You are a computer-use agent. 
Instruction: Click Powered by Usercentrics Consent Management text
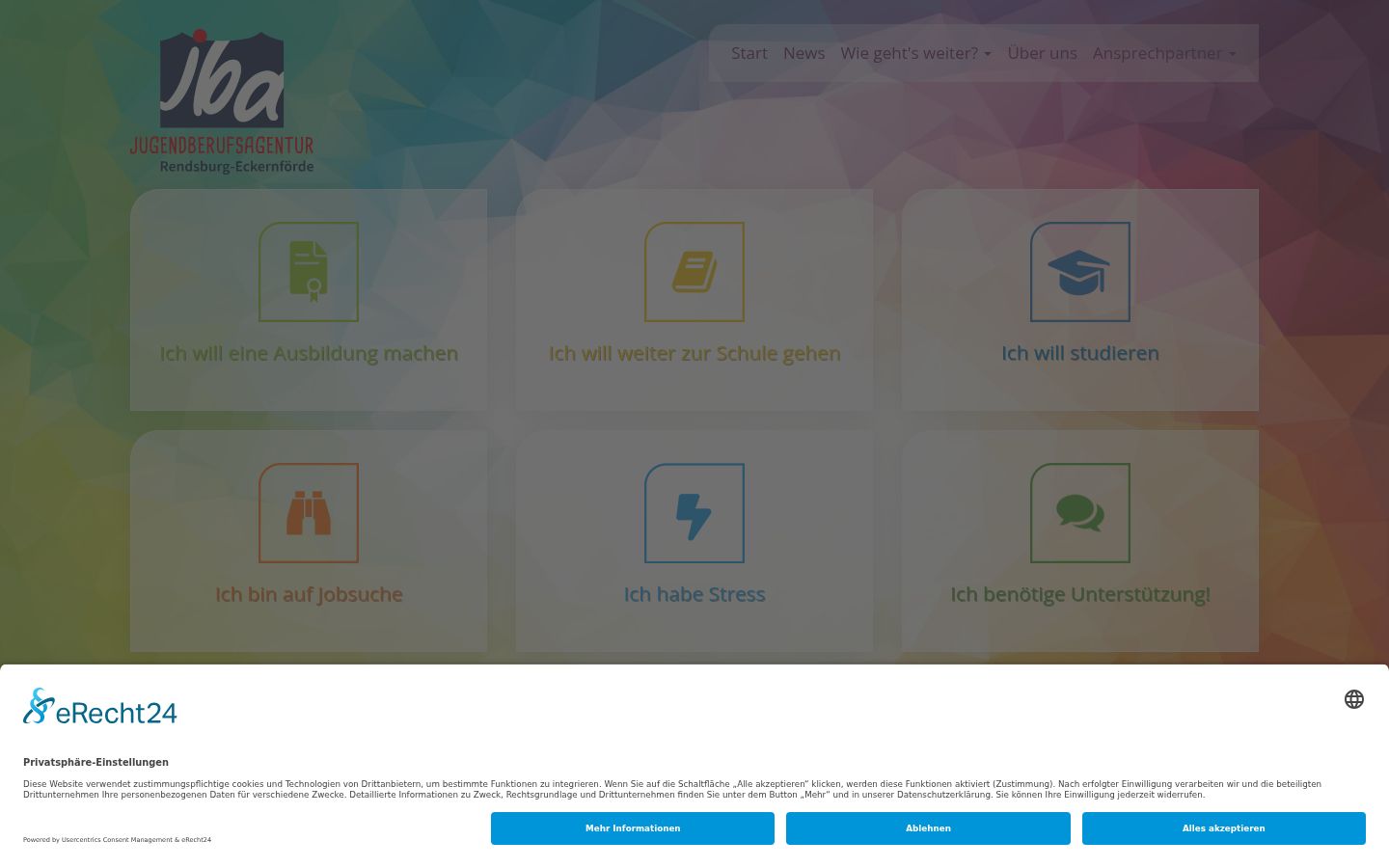coord(117,839)
